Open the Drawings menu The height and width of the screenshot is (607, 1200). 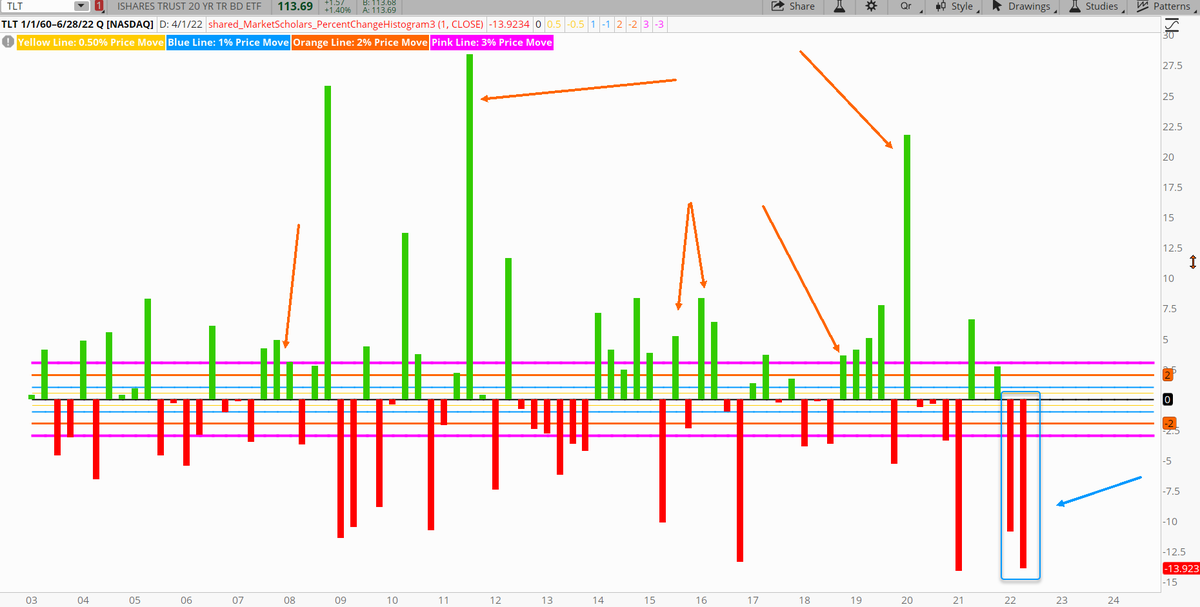click(1025, 6)
